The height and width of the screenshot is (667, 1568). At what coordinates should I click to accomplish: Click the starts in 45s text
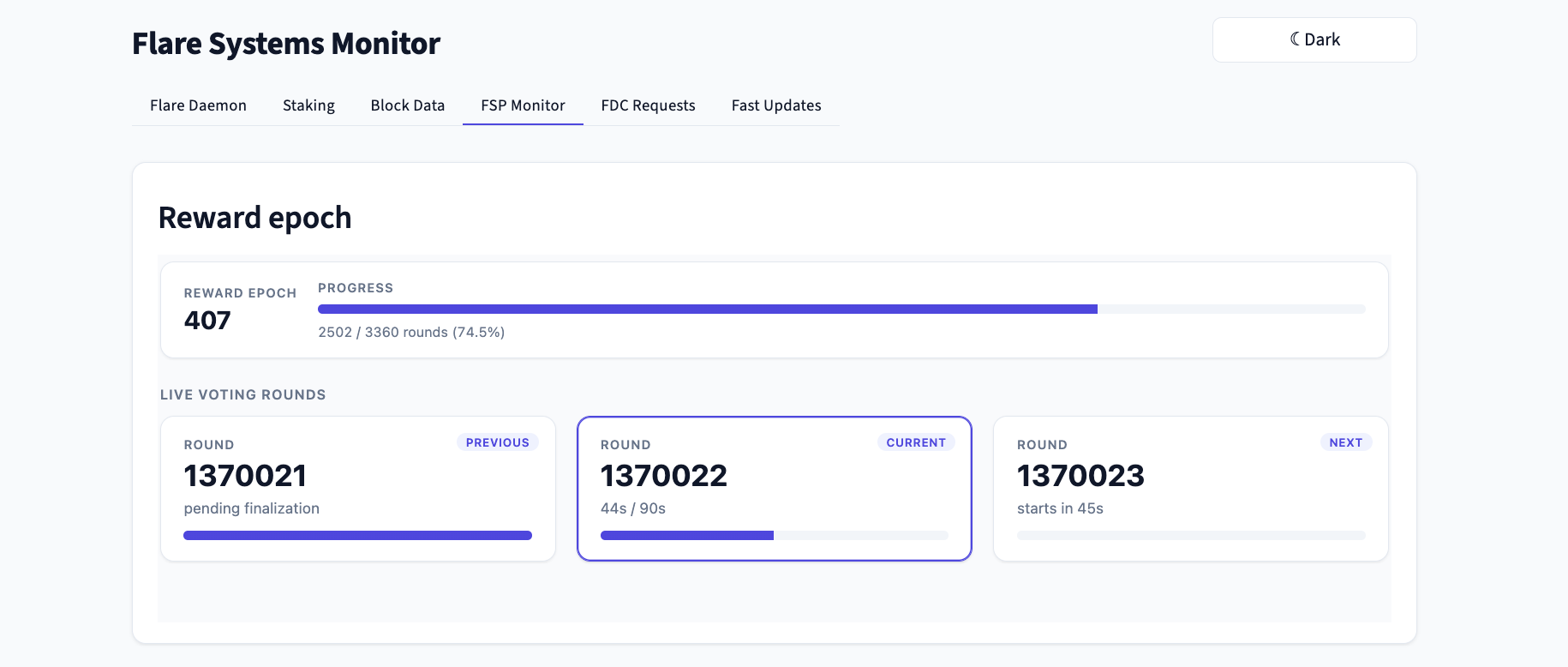(x=1060, y=508)
